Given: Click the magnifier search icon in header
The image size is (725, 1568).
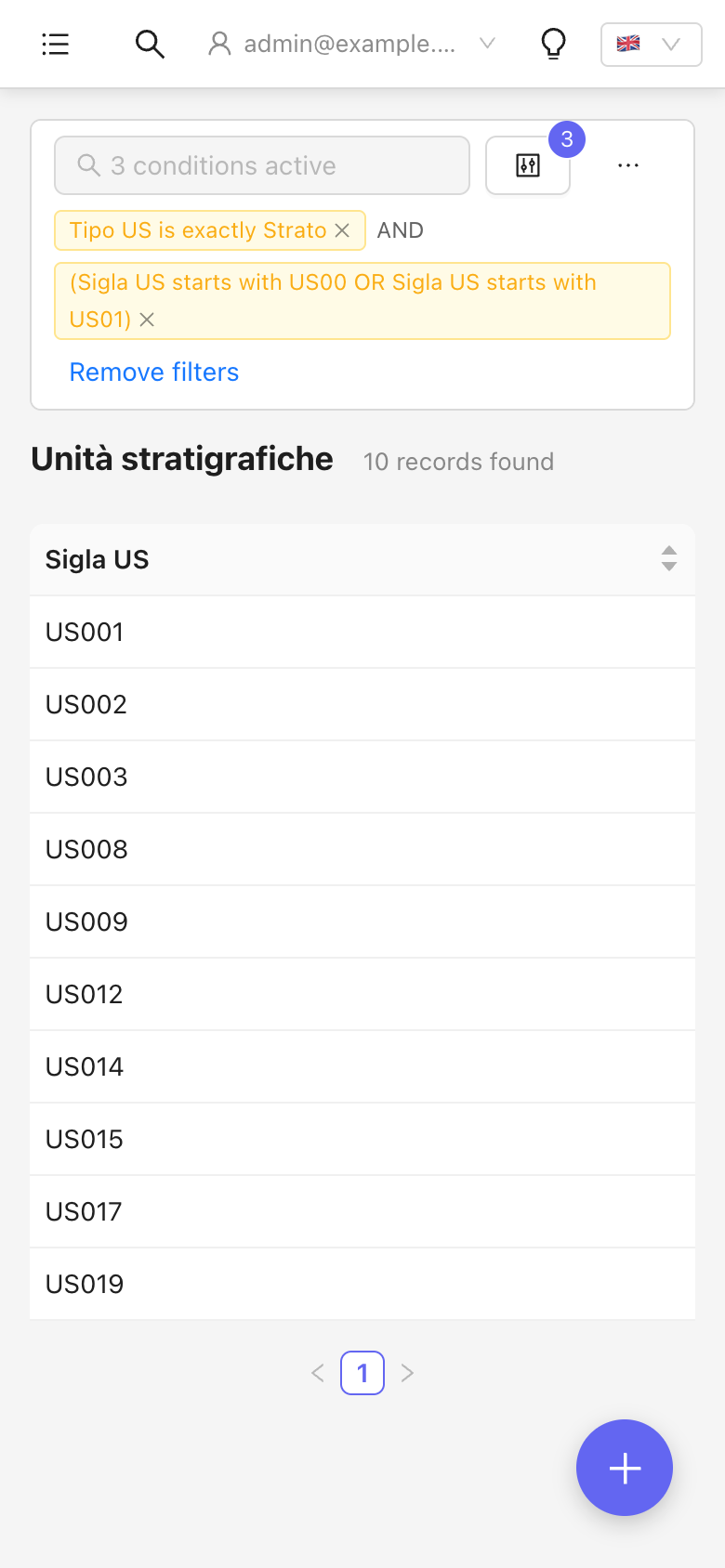Looking at the screenshot, I should [x=150, y=44].
